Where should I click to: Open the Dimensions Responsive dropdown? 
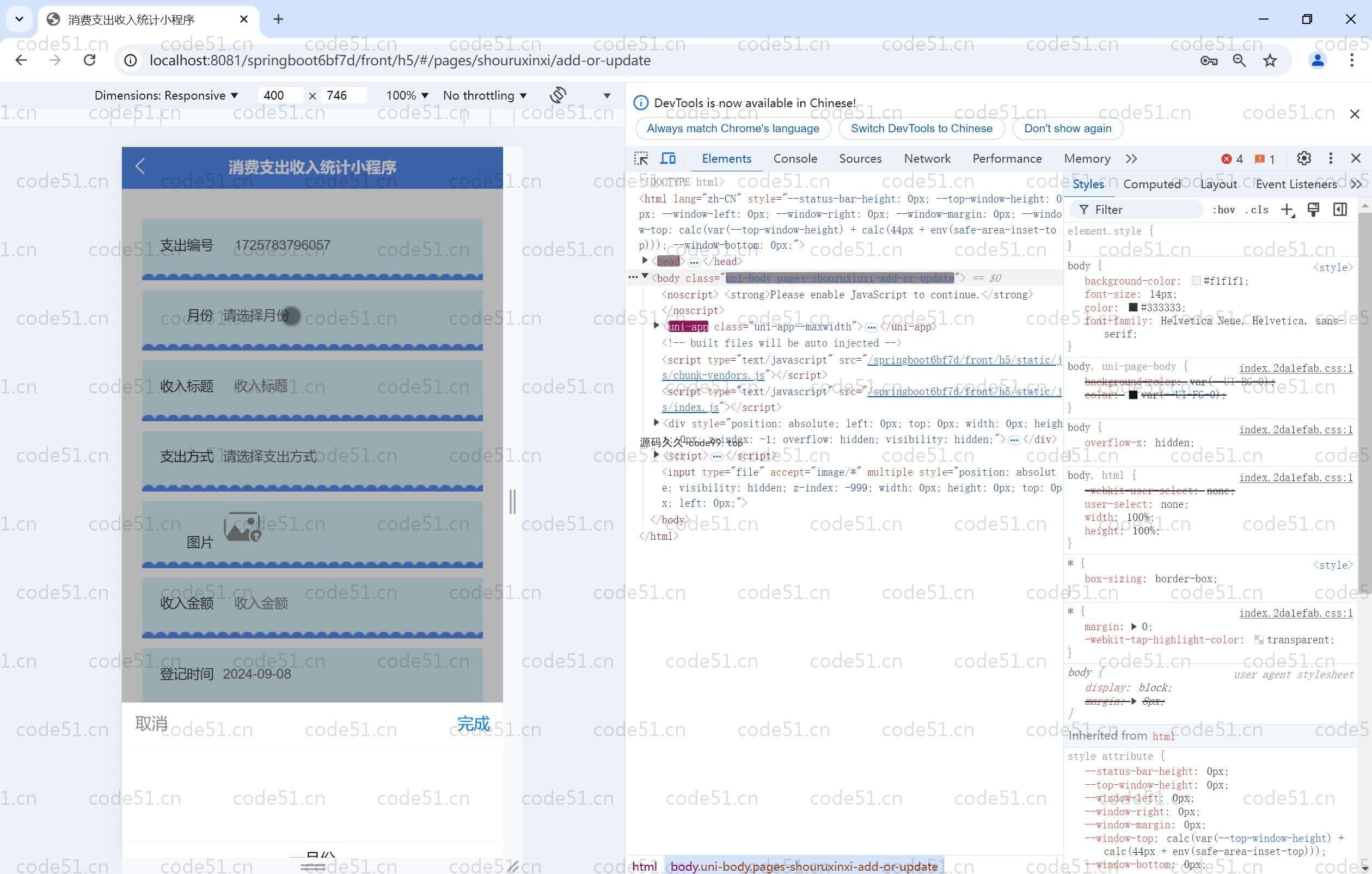coord(166,95)
